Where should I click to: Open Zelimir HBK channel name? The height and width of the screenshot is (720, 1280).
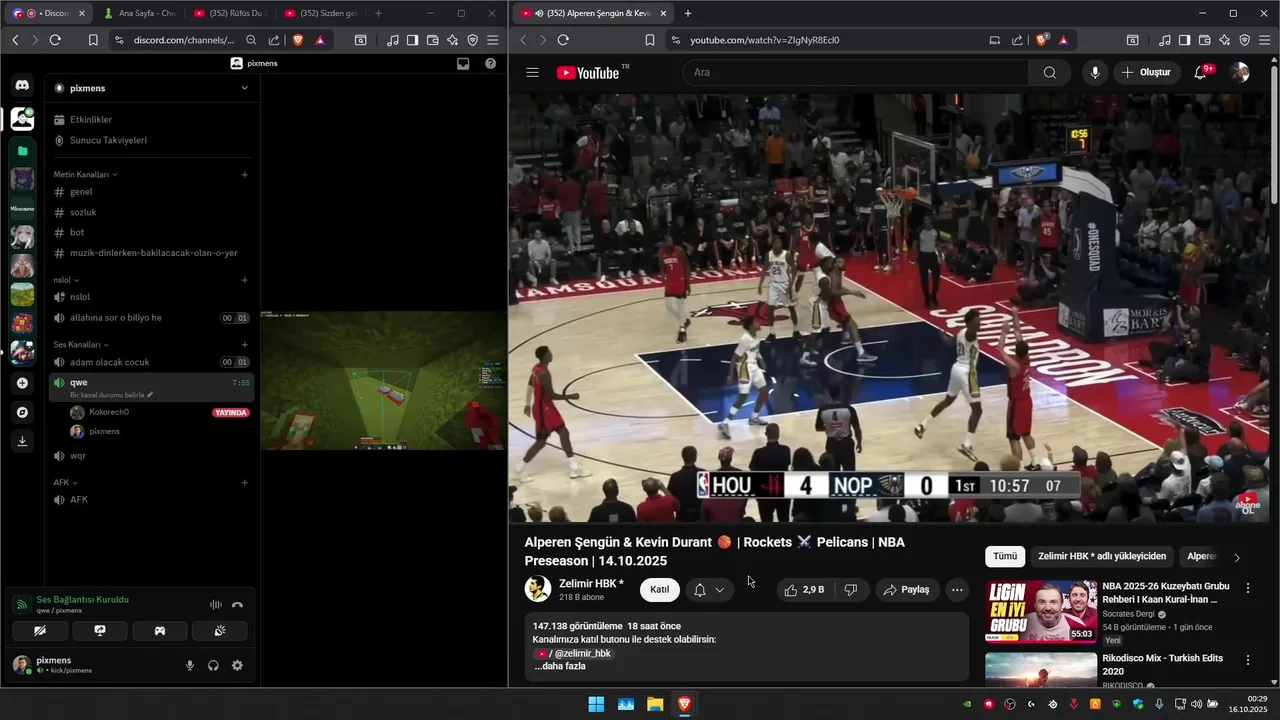click(x=591, y=583)
